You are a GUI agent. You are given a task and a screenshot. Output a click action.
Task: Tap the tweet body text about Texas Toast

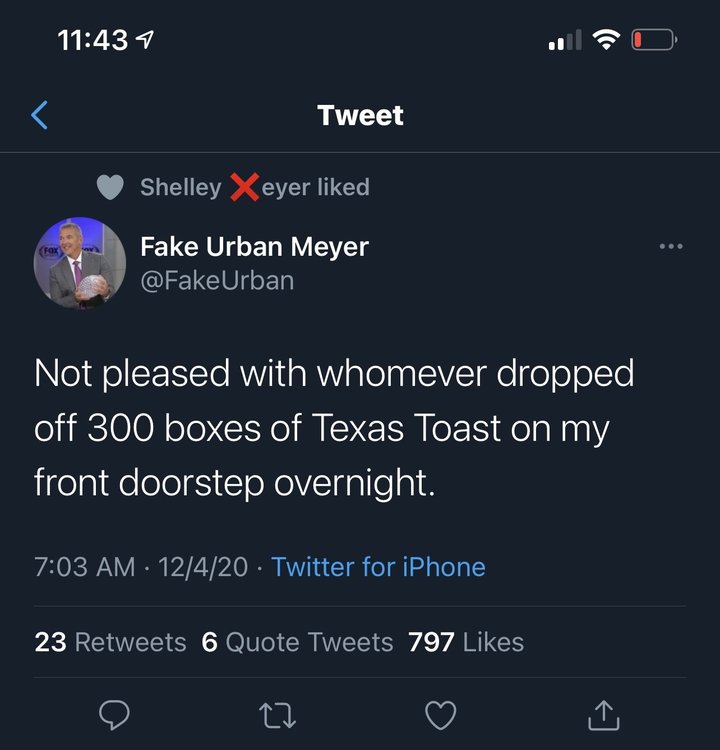(334, 428)
